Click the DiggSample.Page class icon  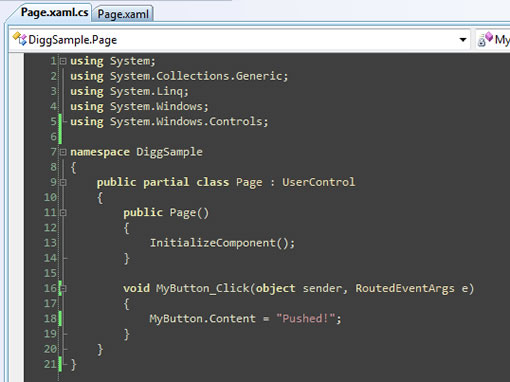[20, 39]
